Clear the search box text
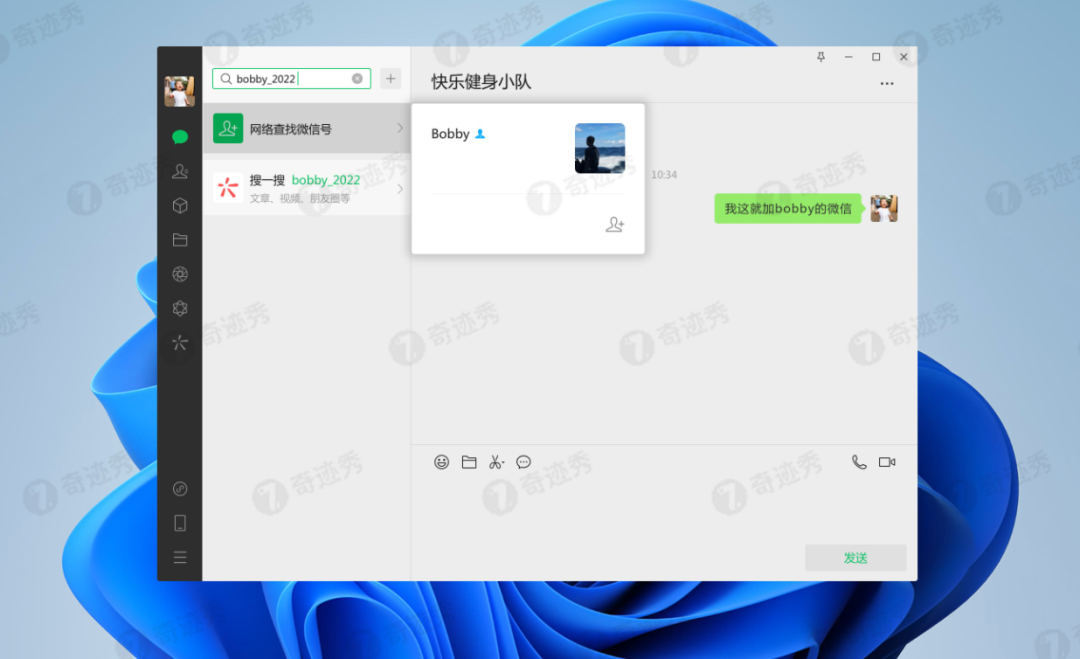 [357, 79]
